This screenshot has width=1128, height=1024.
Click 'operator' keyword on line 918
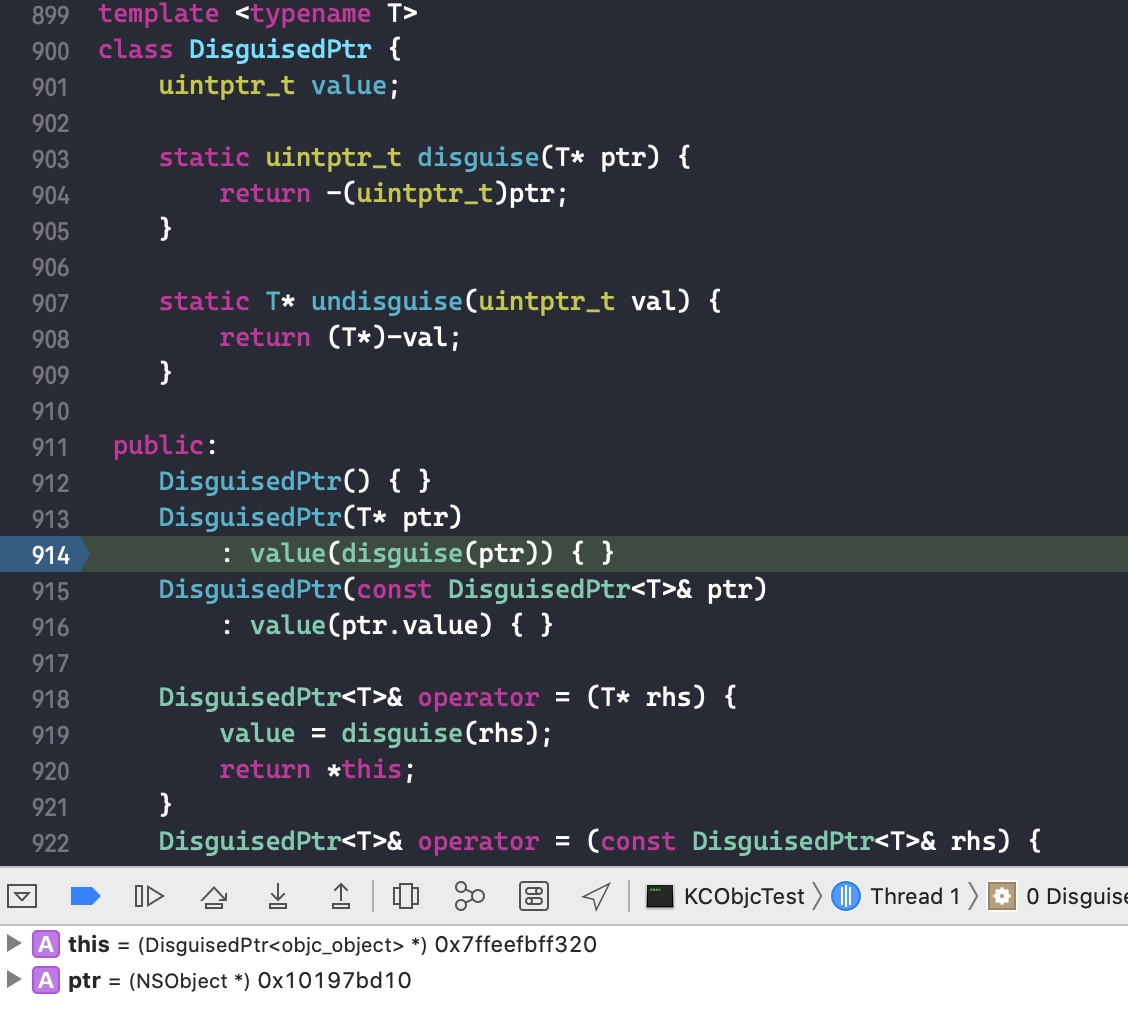click(478, 697)
